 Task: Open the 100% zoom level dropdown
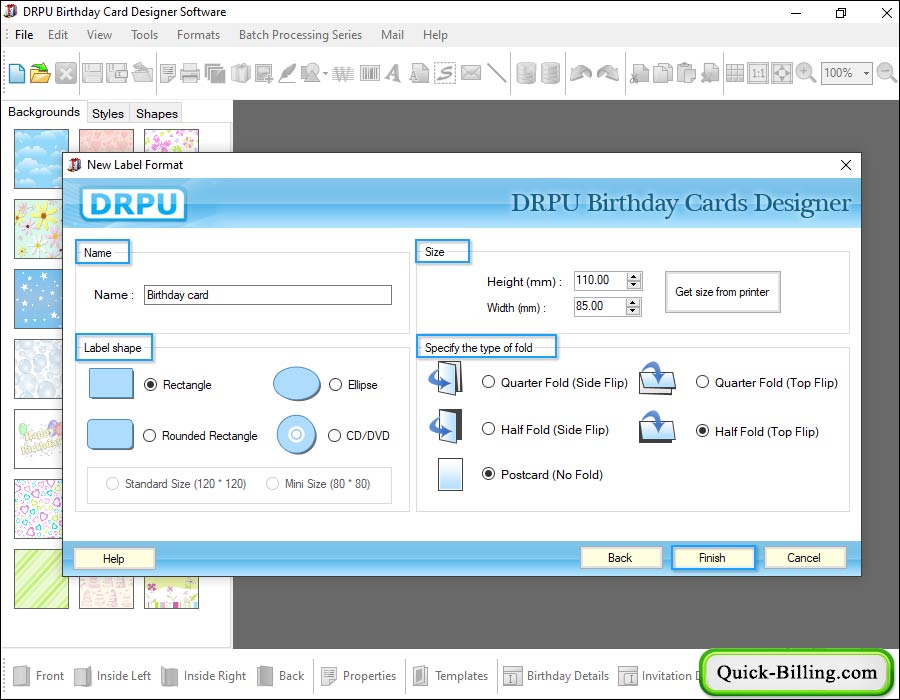pyautogui.click(x=866, y=73)
